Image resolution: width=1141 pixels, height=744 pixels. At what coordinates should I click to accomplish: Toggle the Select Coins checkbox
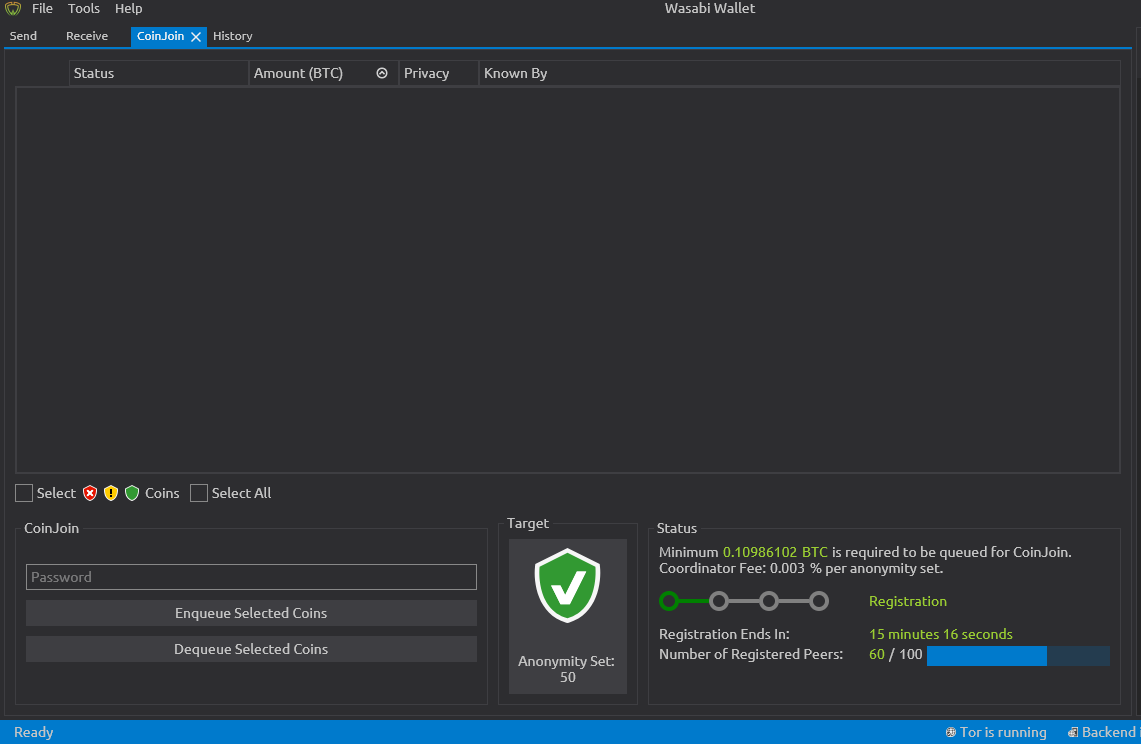[x=24, y=493]
